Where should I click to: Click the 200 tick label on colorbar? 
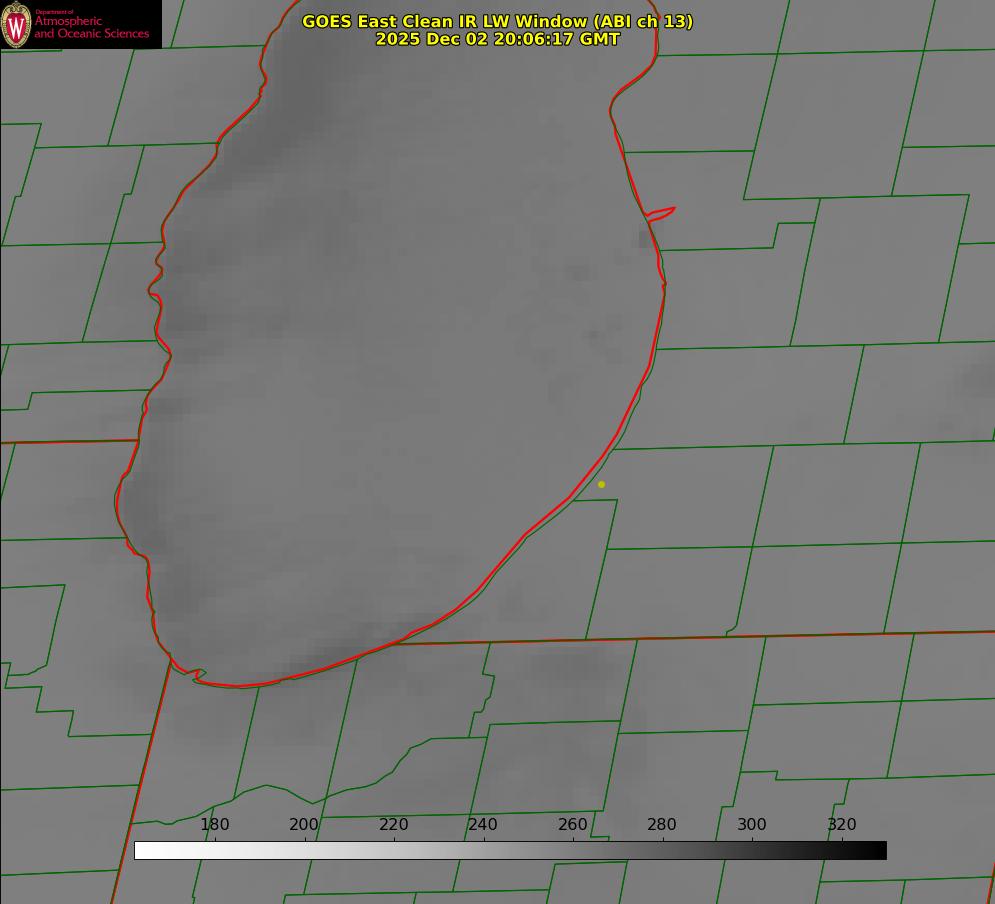click(304, 824)
